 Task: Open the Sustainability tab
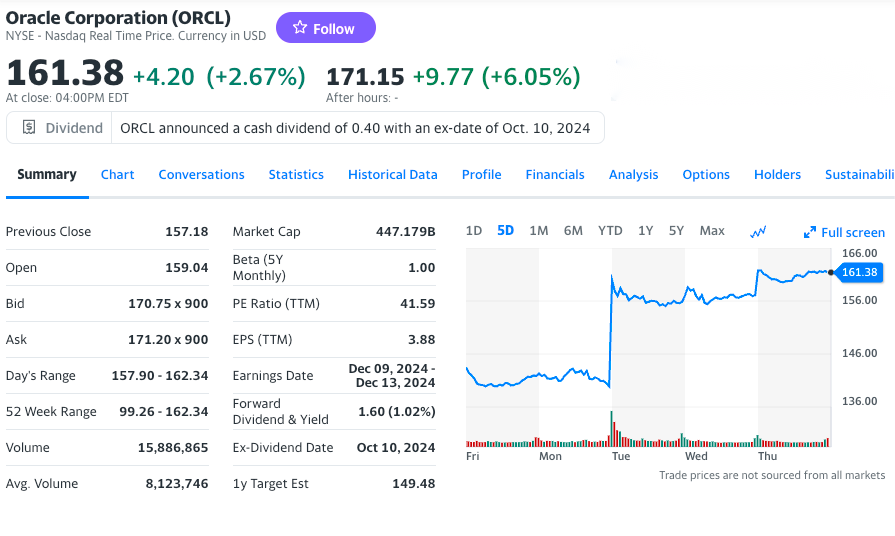860,175
